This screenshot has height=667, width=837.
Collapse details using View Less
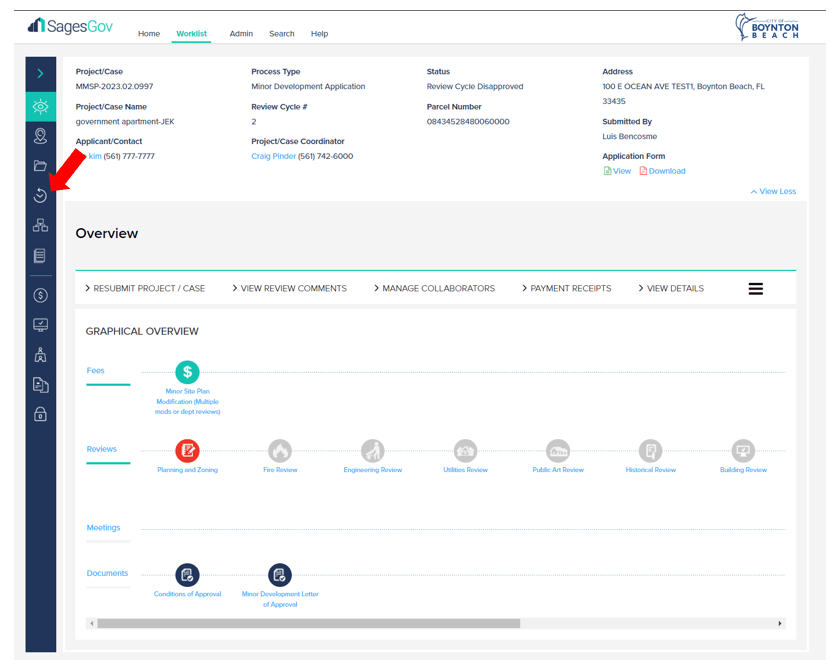(773, 192)
